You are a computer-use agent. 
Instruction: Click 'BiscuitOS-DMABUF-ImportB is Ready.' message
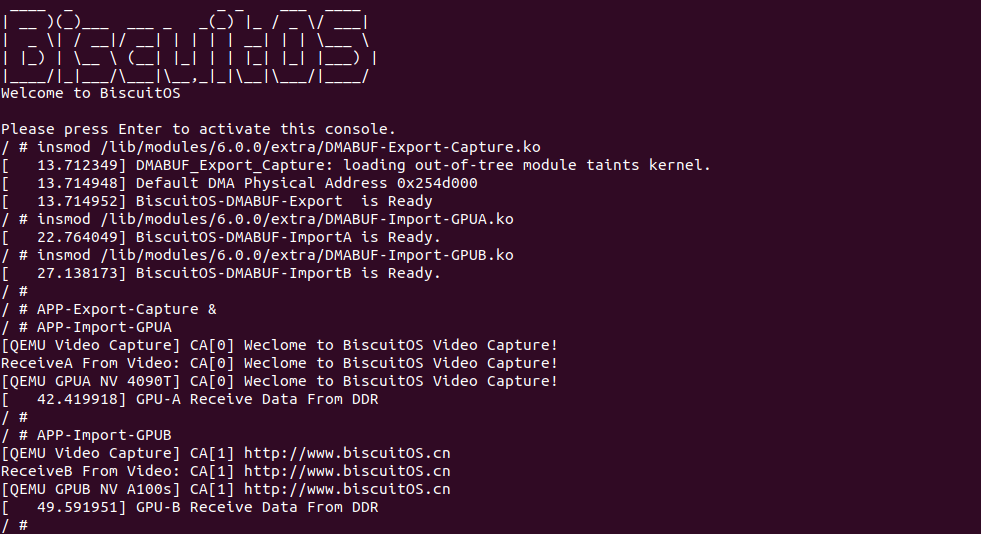pos(288,273)
